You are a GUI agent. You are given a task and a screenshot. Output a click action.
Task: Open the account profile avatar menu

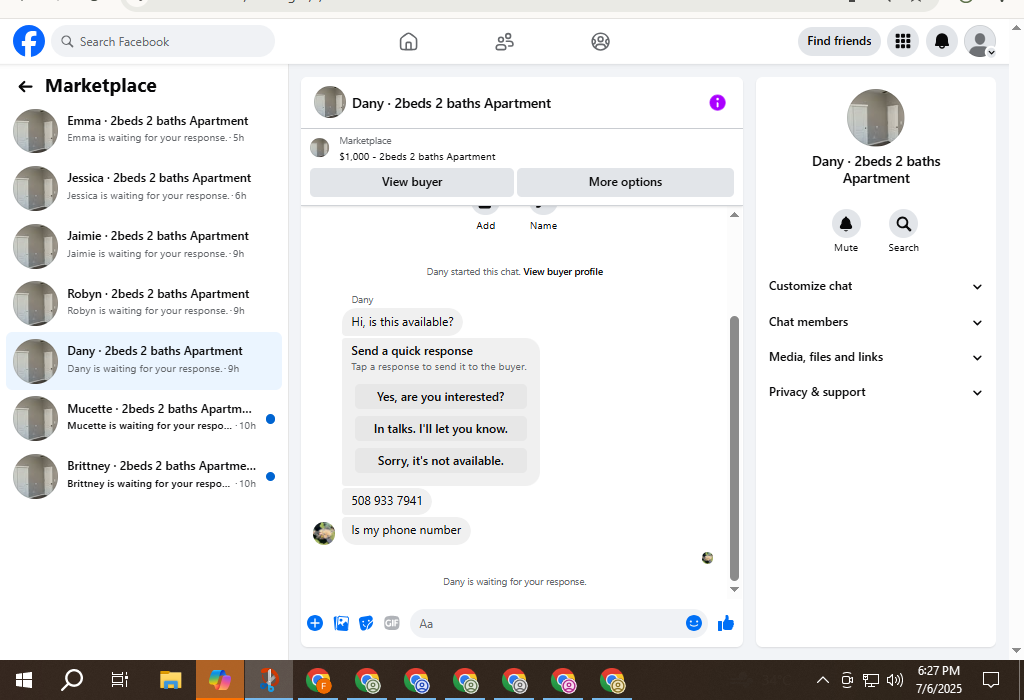[980, 41]
